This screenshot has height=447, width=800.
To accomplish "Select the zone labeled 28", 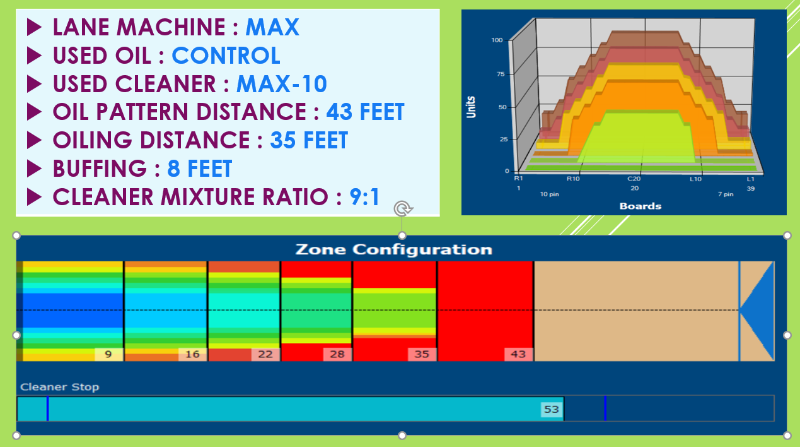I will (x=316, y=310).
